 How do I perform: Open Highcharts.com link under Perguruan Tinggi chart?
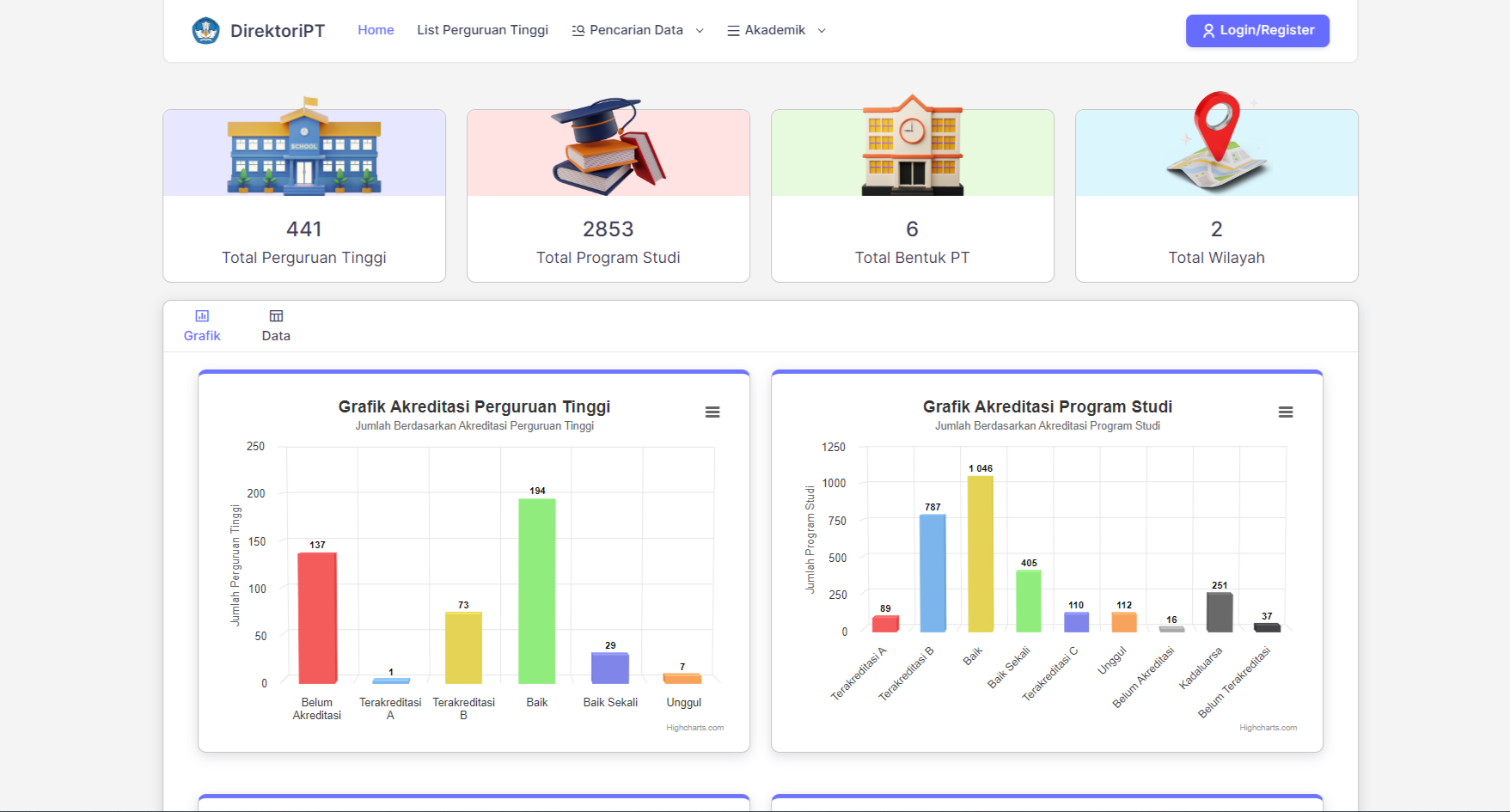pyautogui.click(x=694, y=728)
